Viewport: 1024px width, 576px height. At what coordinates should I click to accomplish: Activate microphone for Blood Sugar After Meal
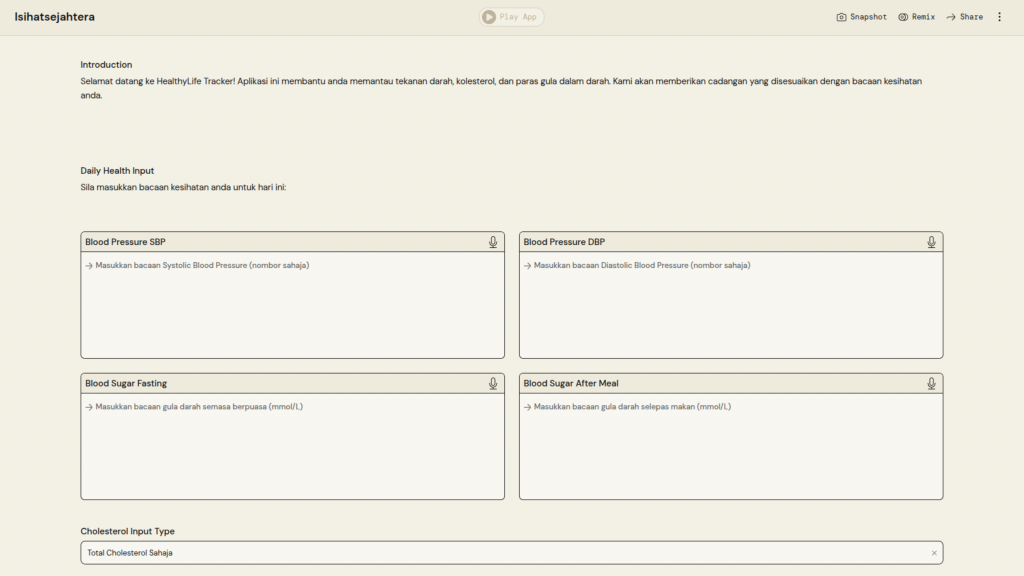click(x=931, y=383)
